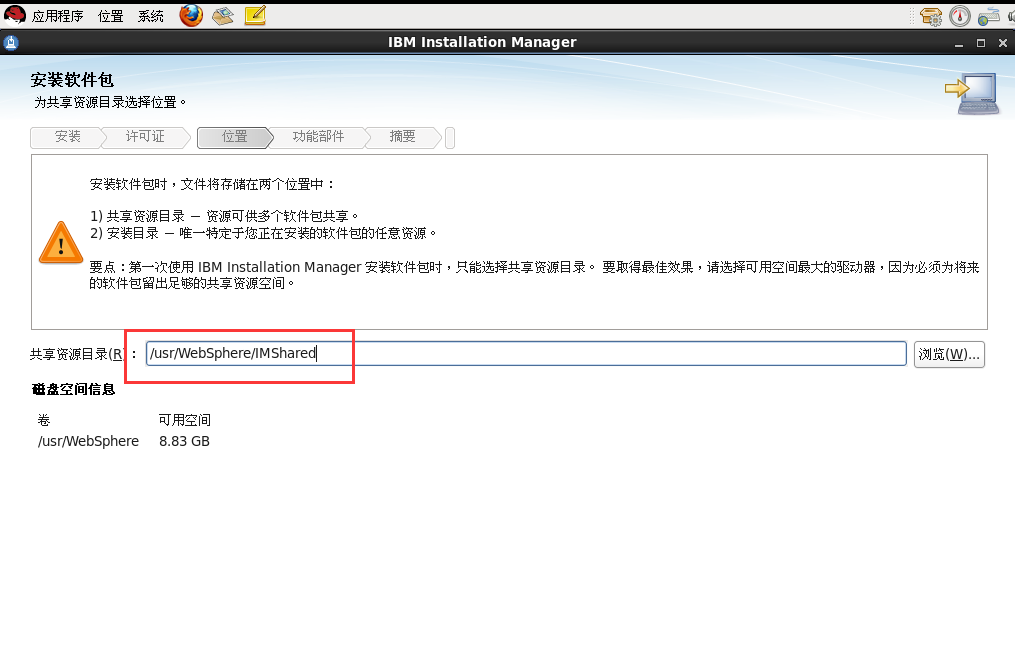Image resolution: width=1015 pixels, height=648 pixels.
Task: Click the install package computer graphic
Action: click(x=972, y=94)
